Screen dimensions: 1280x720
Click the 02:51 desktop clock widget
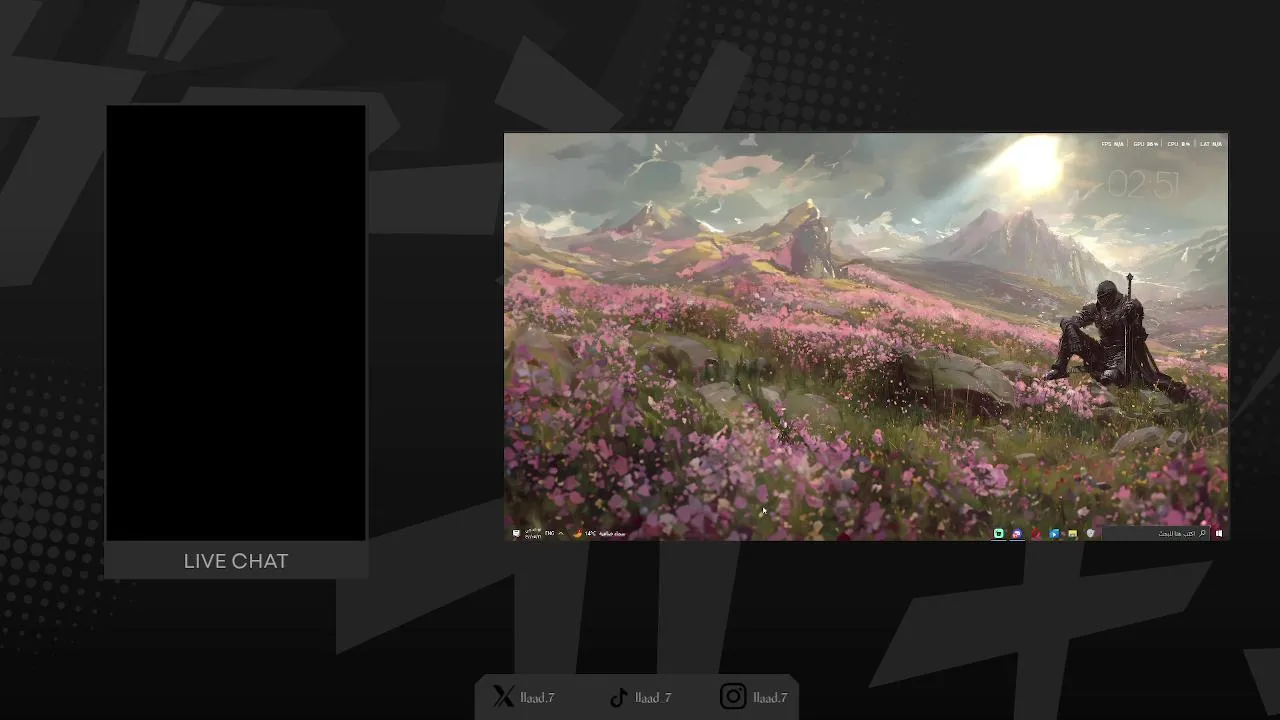tap(1143, 184)
